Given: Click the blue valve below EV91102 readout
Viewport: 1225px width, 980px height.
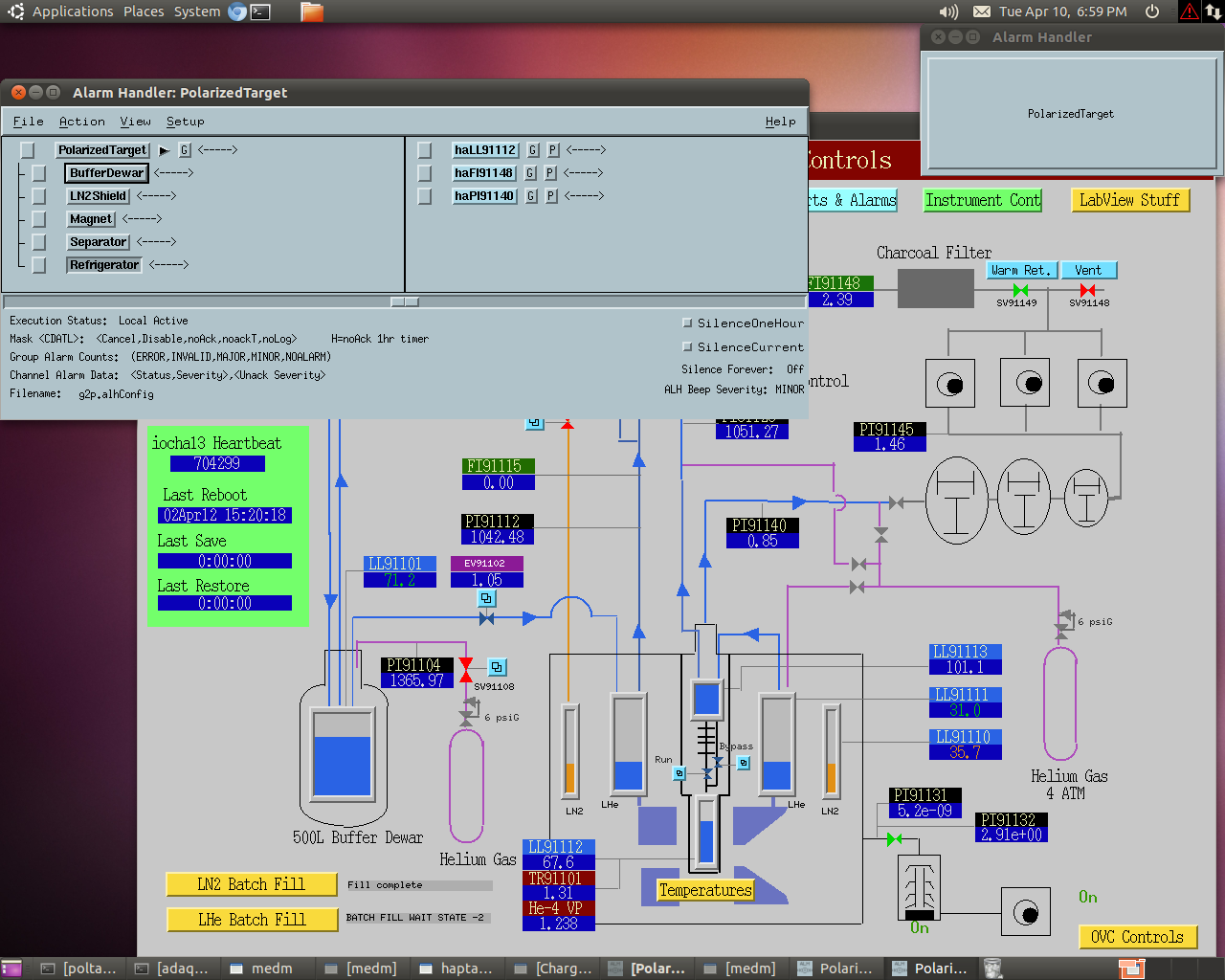Looking at the screenshot, I should (x=486, y=619).
